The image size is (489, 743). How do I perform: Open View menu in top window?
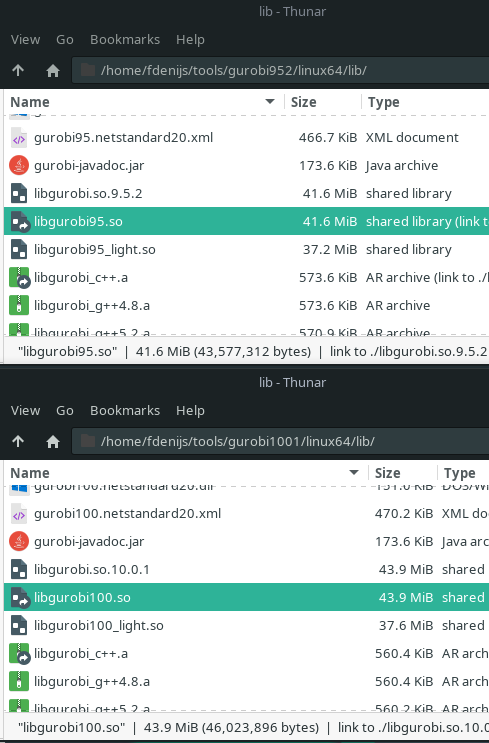(26, 39)
